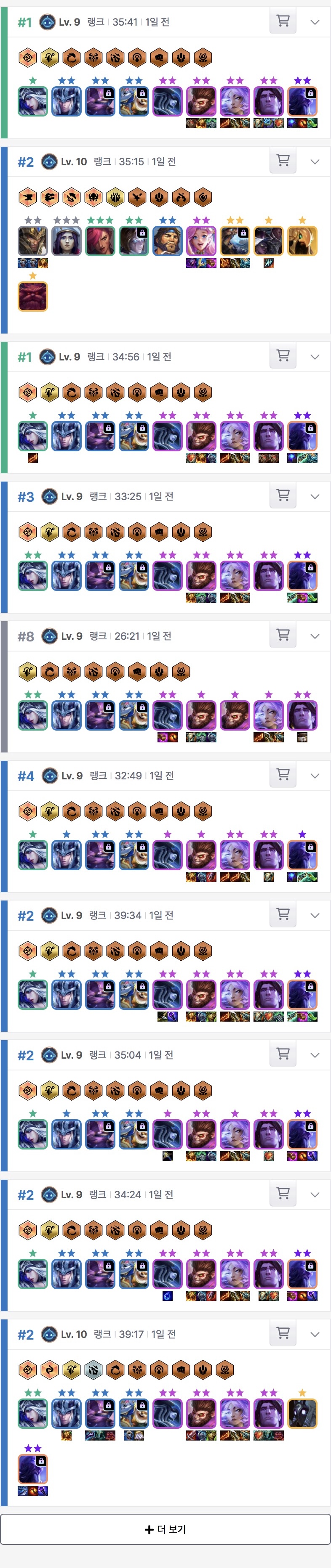Click the silver trait hexagon in the 39:17 match

pos(93,1369)
